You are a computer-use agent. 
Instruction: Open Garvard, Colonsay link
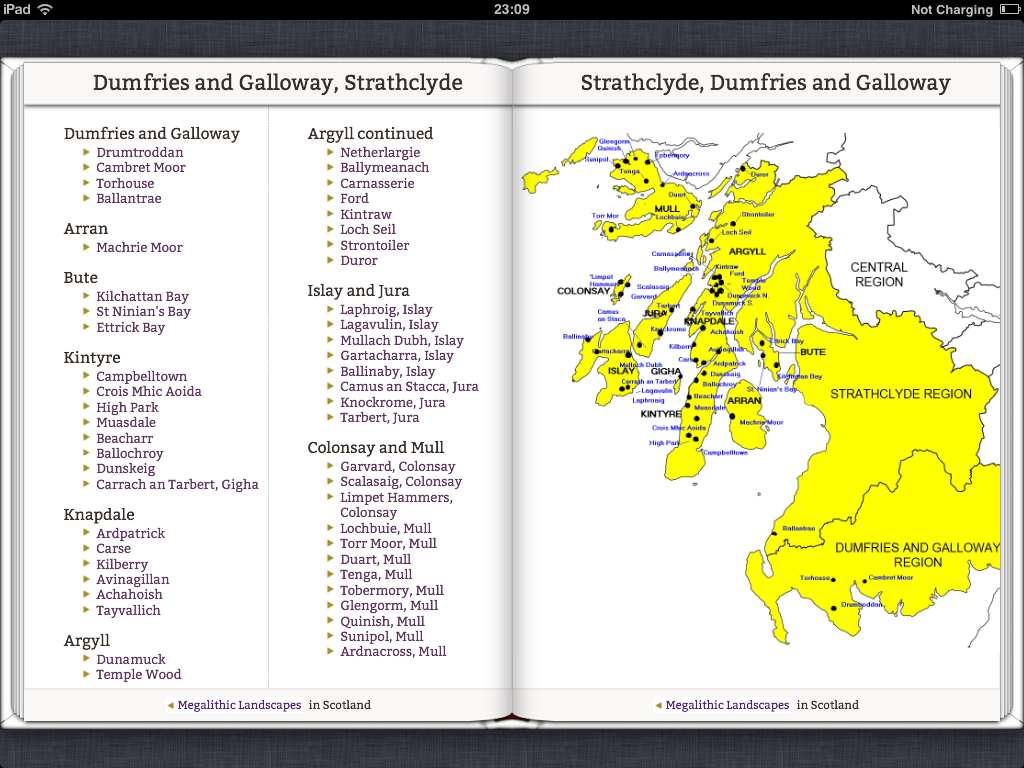397,466
